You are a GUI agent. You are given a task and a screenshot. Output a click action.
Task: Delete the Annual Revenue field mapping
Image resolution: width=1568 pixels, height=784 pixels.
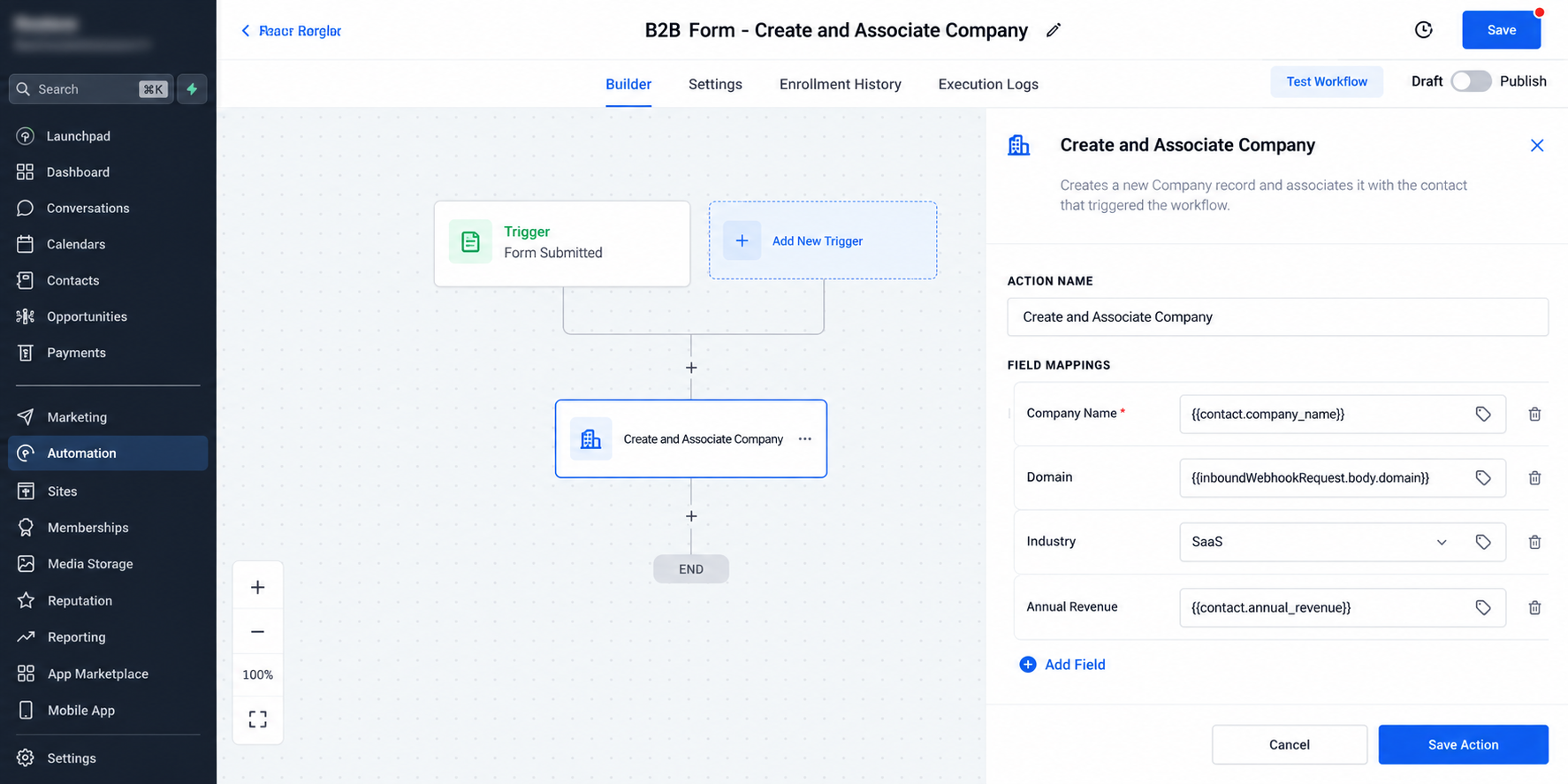pos(1534,607)
